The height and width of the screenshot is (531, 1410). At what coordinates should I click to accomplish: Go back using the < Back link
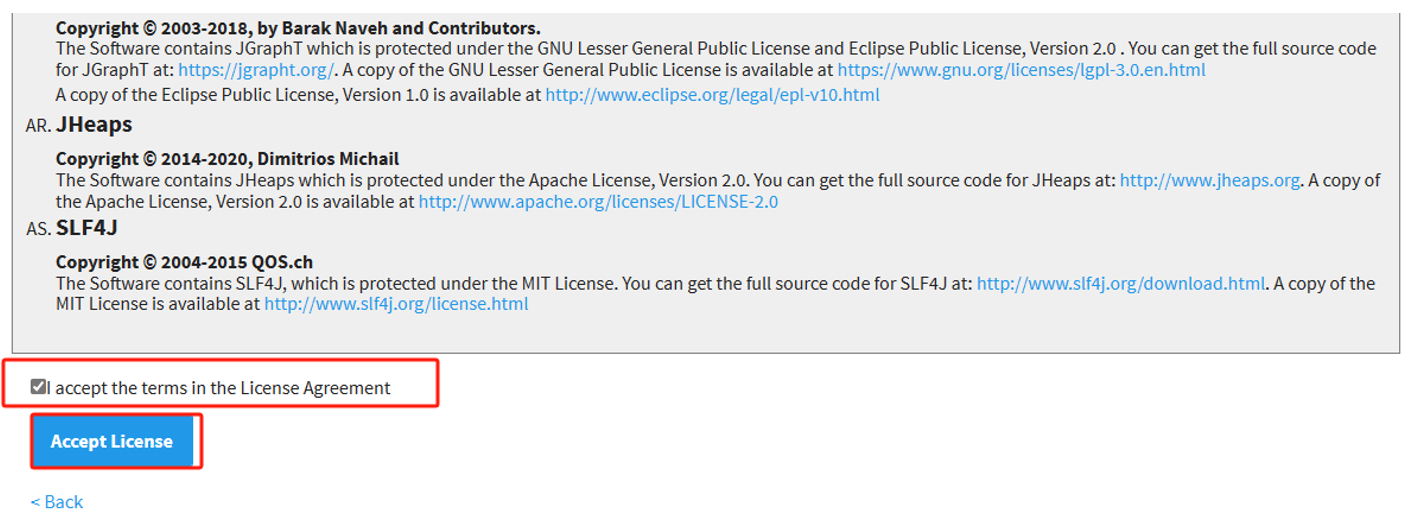[57, 502]
